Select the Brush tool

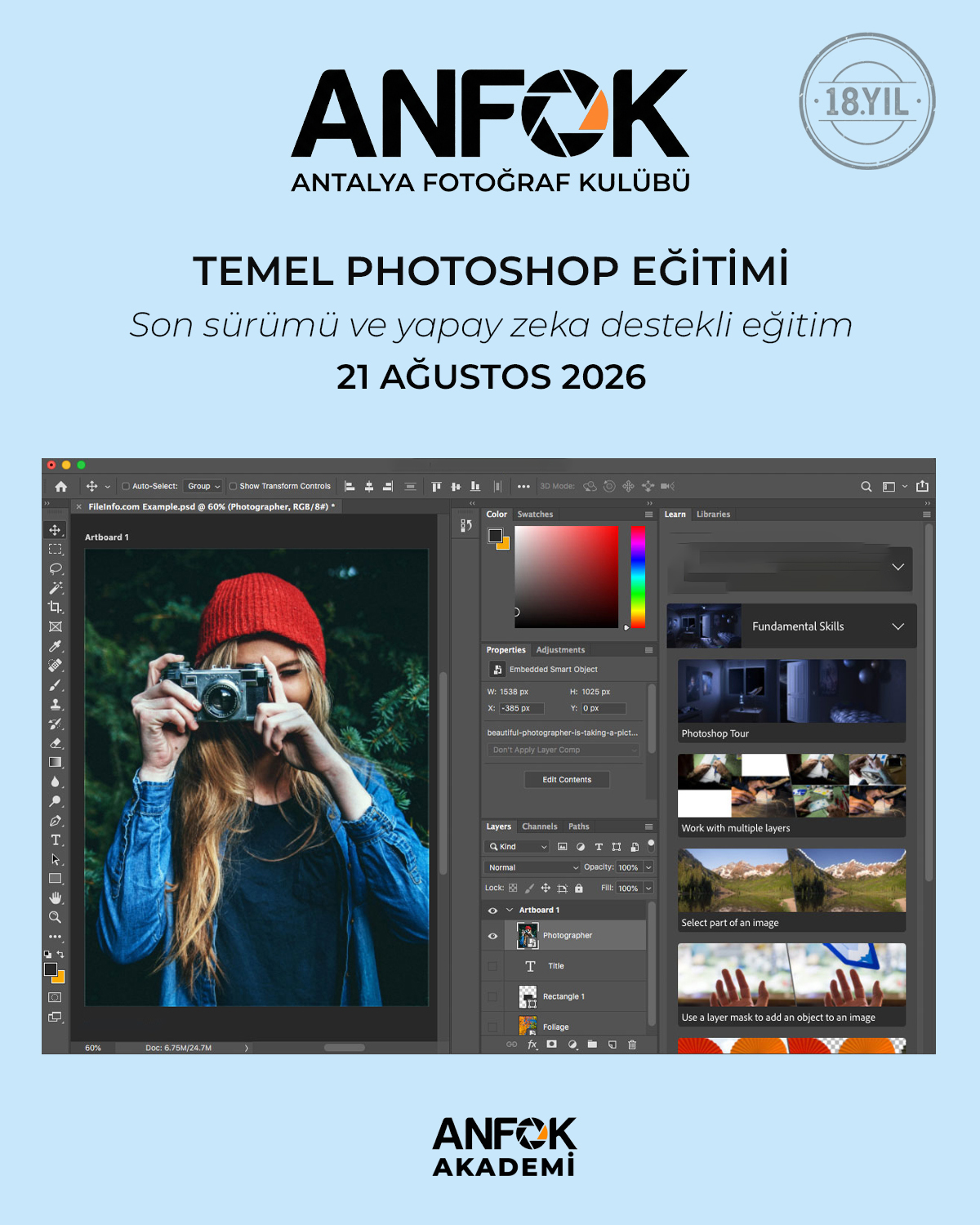[x=55, y=685]
